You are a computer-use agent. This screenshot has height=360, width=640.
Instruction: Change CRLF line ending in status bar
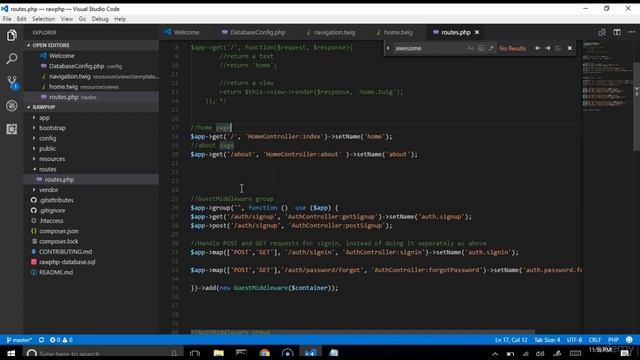[594, 340]
